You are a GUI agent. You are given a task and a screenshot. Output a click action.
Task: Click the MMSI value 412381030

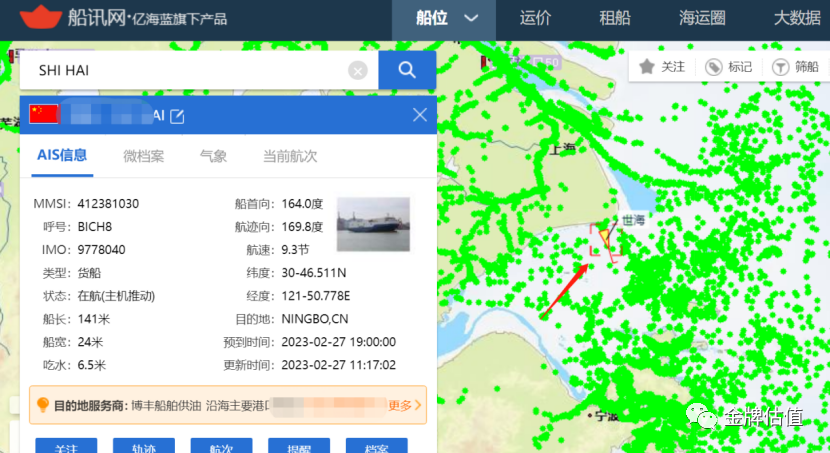click(x=108, y=204)
